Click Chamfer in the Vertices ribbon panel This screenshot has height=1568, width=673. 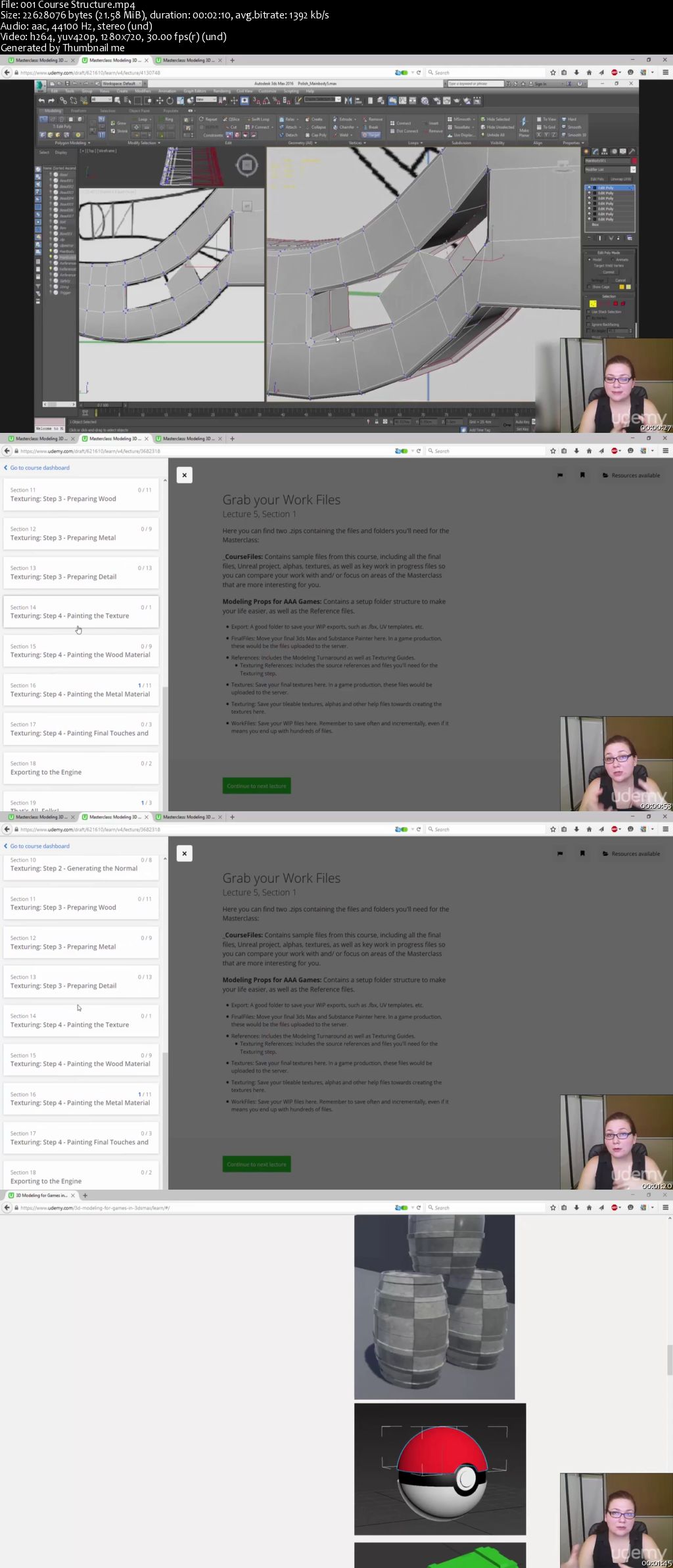pyautogui.click(x=344, y=127)
